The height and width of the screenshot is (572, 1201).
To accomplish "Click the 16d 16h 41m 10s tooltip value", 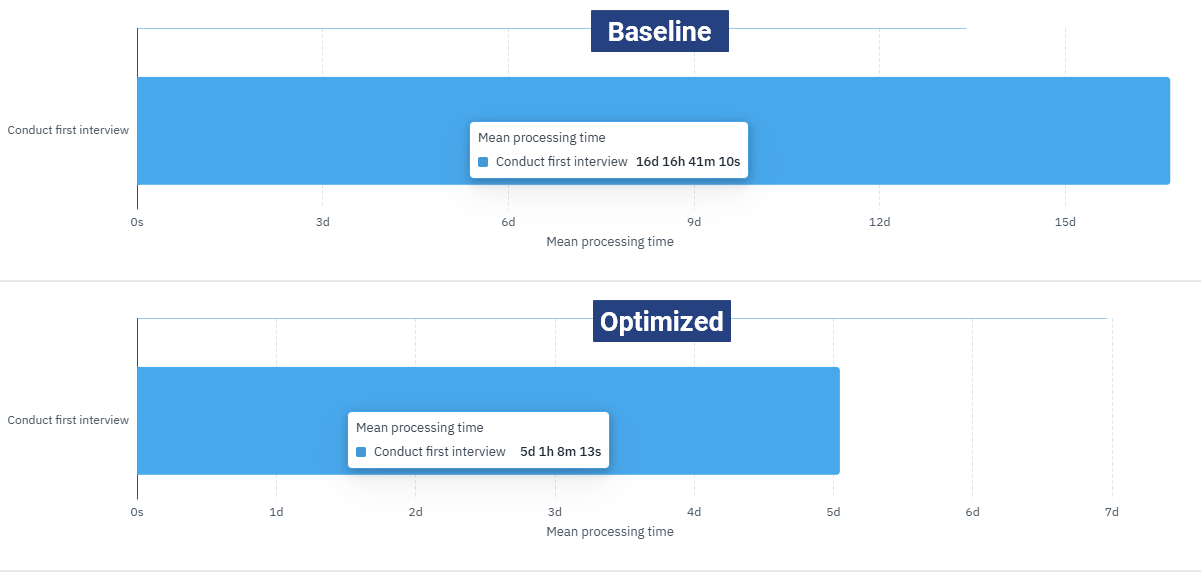I will coord(688,162).
